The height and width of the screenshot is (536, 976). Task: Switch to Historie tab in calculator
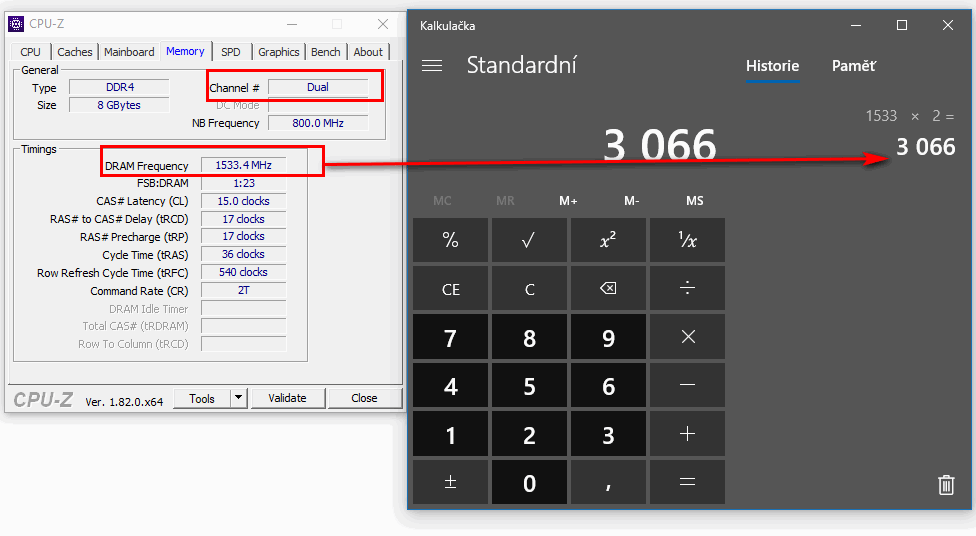pos(772,66)
